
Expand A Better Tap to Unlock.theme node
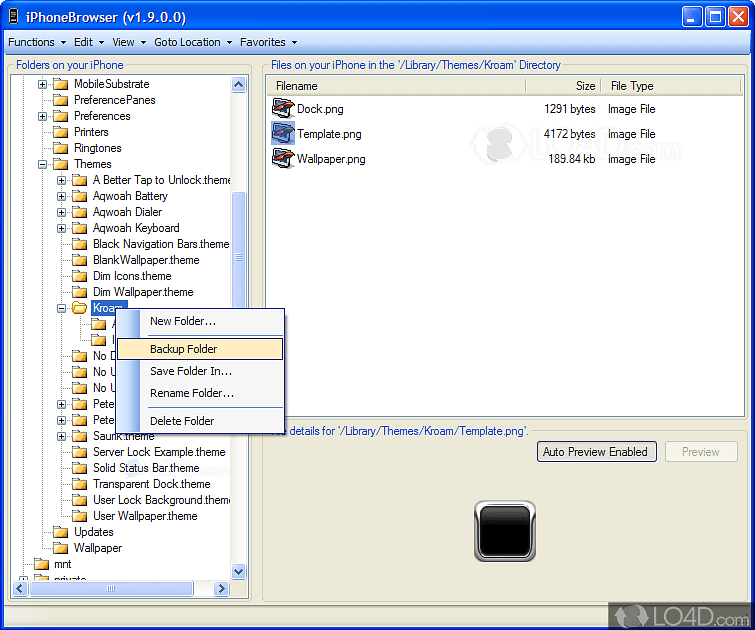pos(61,180)
